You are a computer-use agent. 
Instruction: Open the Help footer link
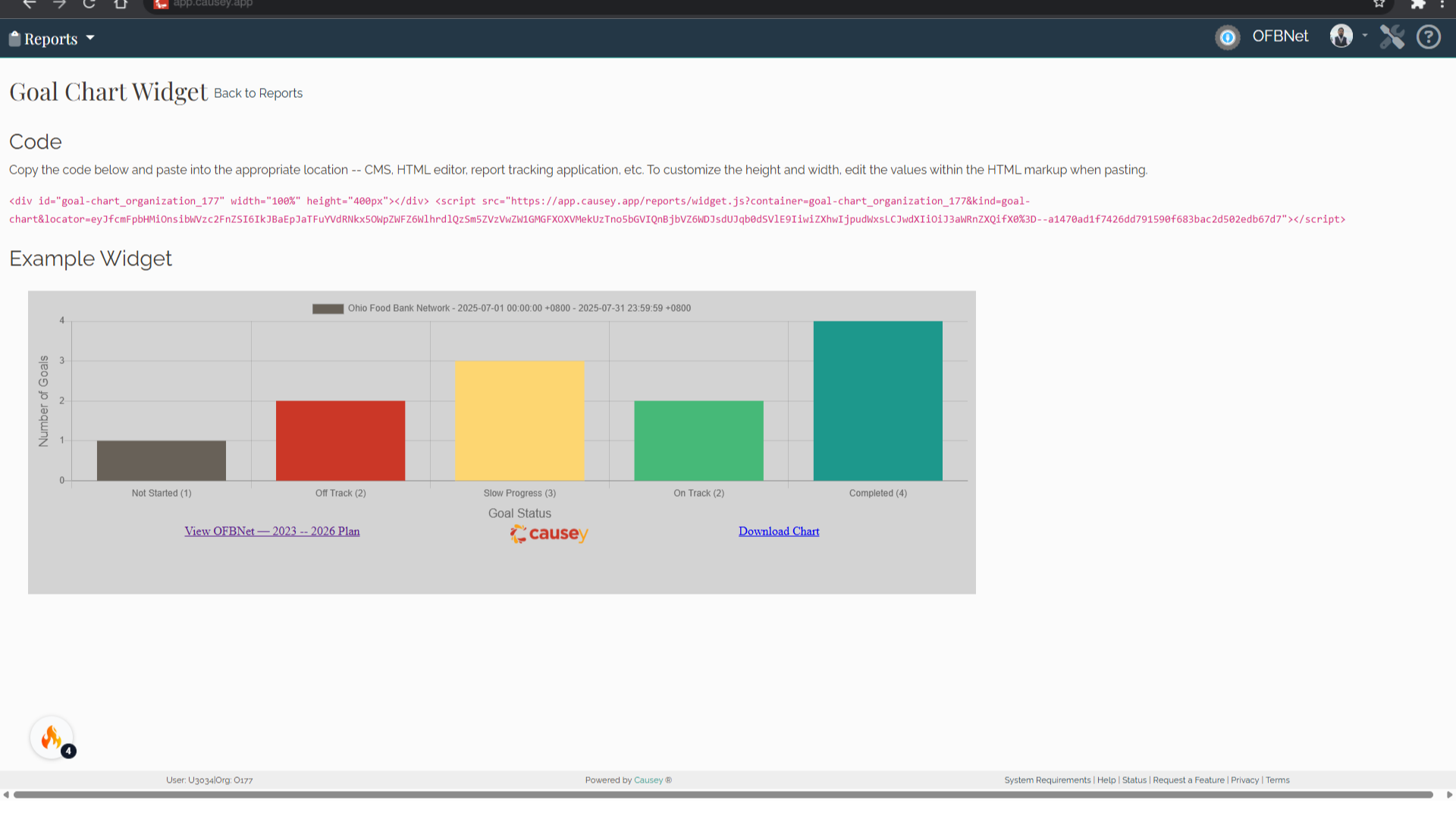coord(1106,780)
